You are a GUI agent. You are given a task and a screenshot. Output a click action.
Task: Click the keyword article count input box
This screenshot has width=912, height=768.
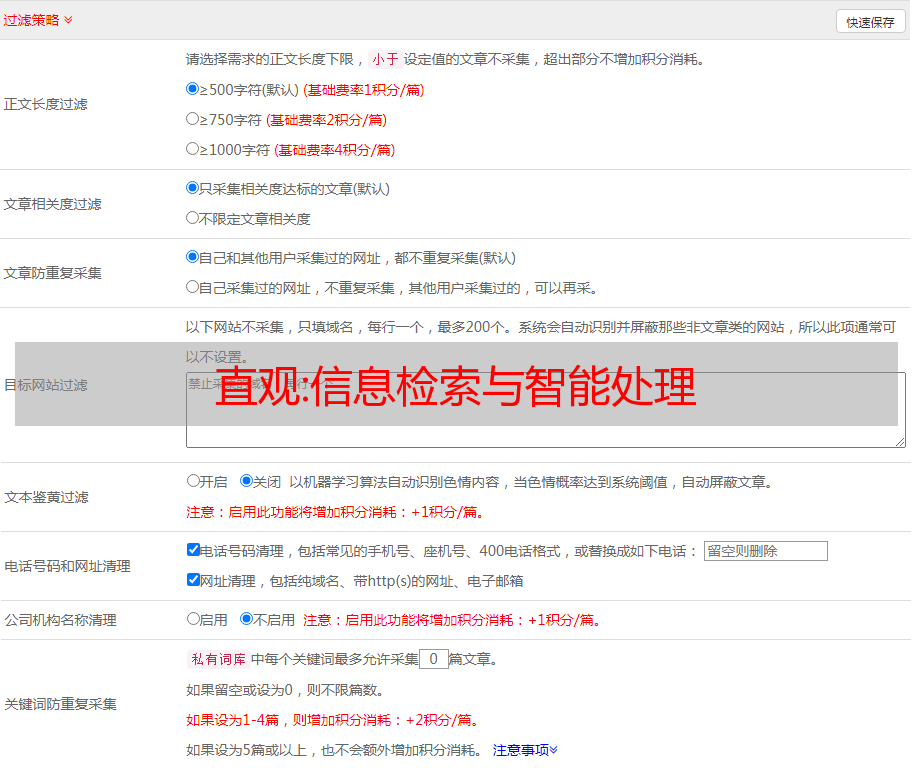tap(434, 659)
